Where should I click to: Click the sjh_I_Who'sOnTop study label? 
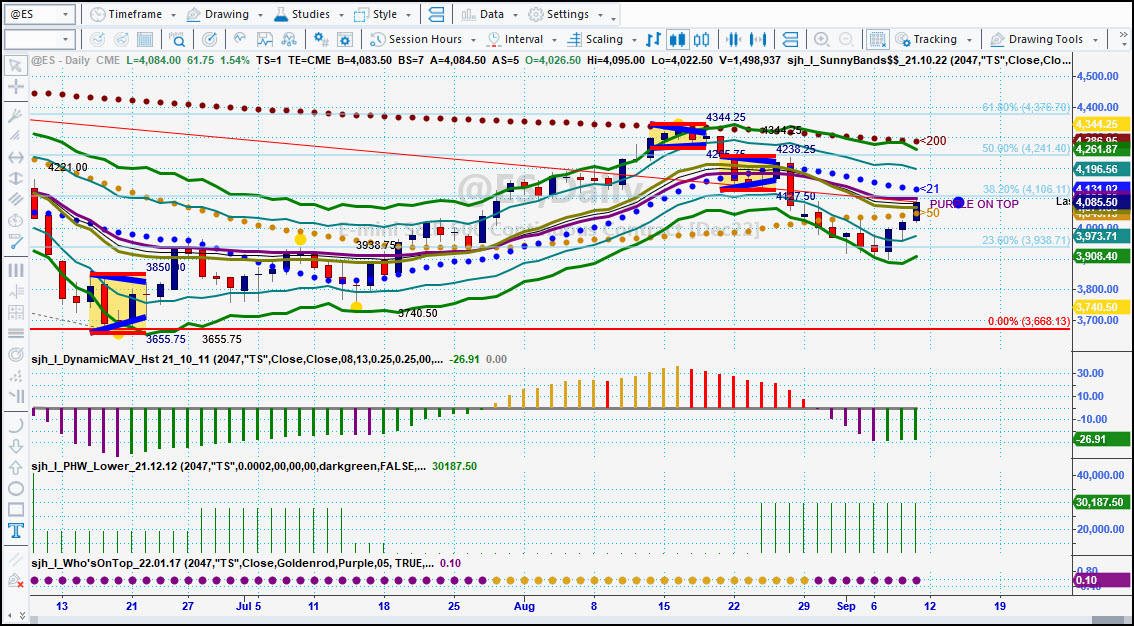coord(233,563)
